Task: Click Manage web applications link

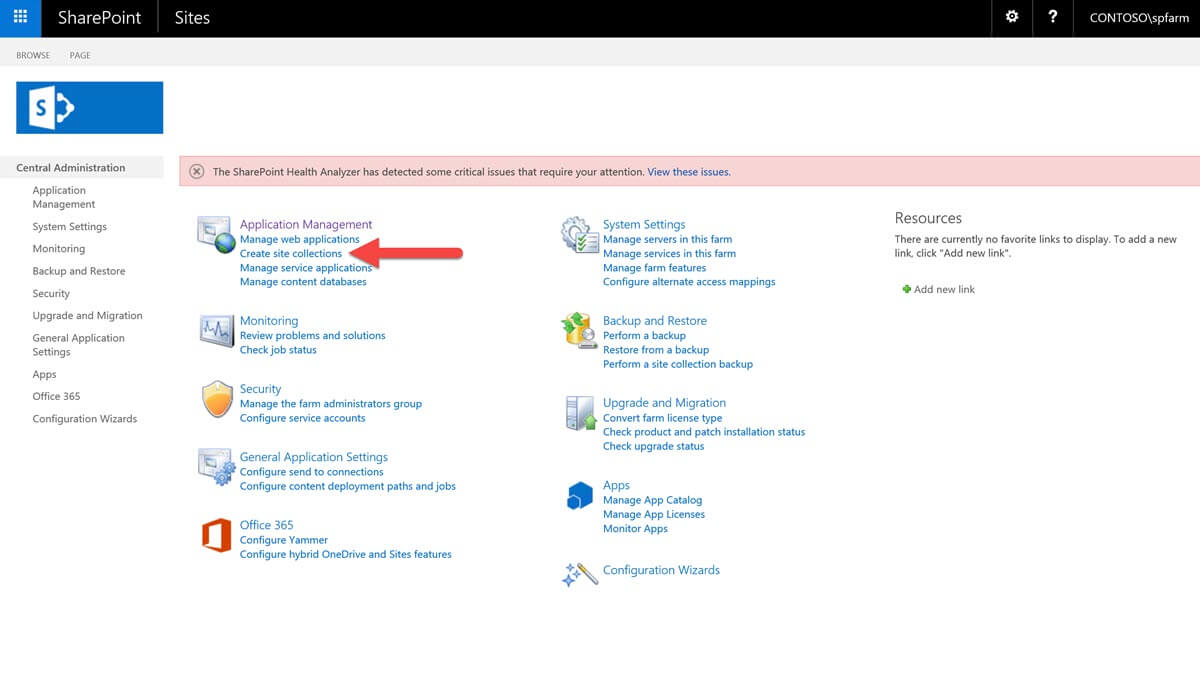Action: coord(299,240)
